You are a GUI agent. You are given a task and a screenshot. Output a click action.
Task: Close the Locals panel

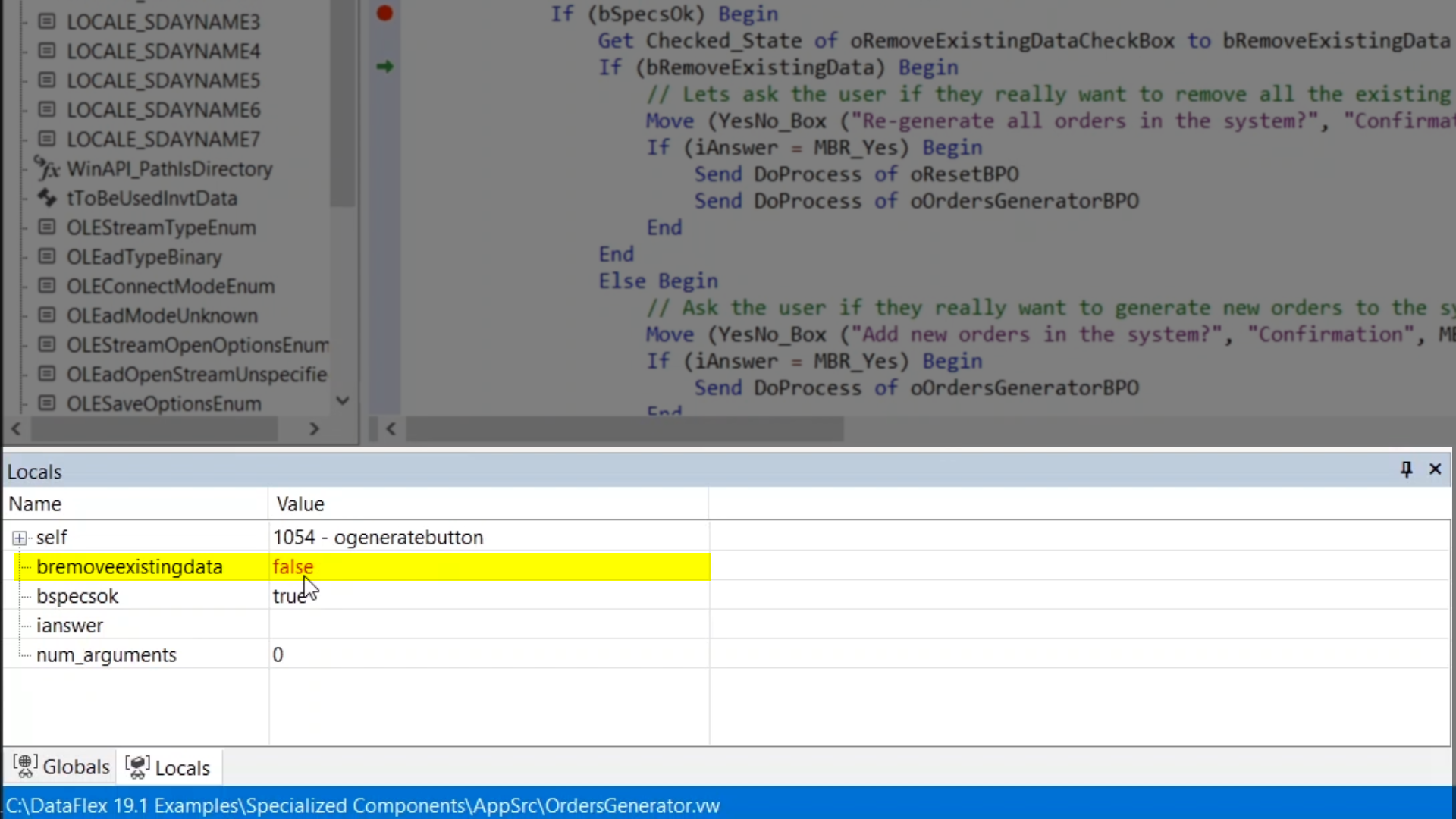click(1435, 469)
